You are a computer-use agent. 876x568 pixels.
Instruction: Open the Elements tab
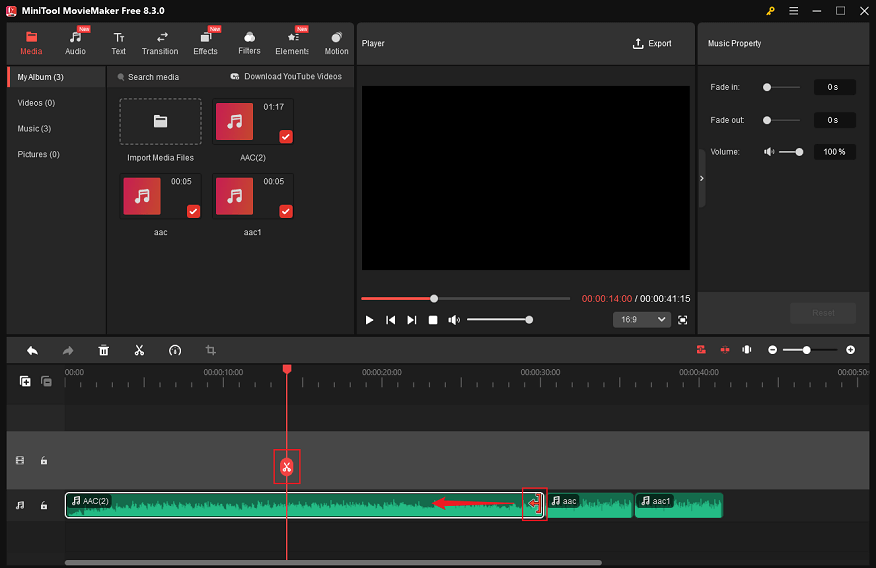[292, 43]
